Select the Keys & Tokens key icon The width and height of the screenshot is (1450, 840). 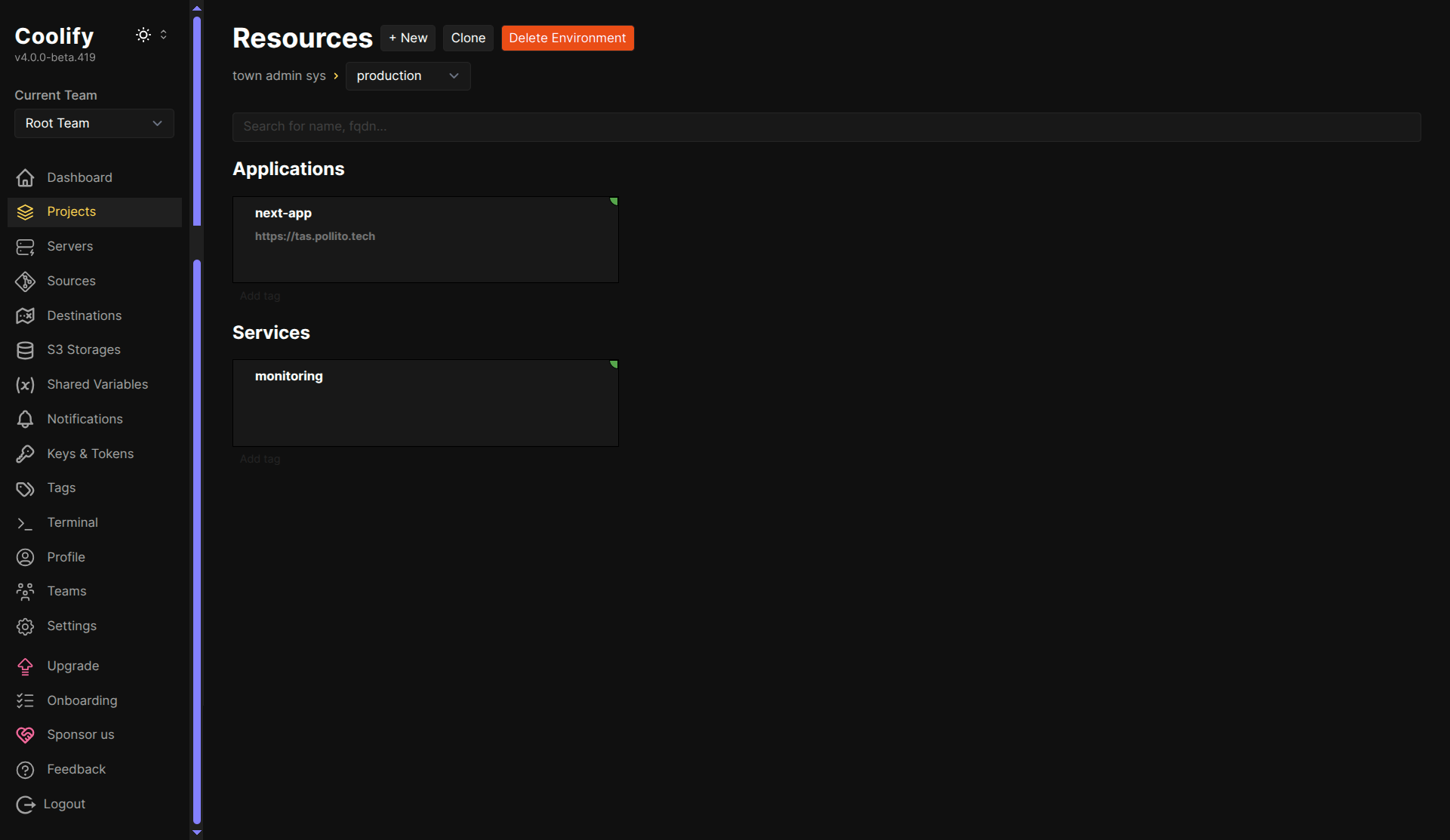[25, 454]
